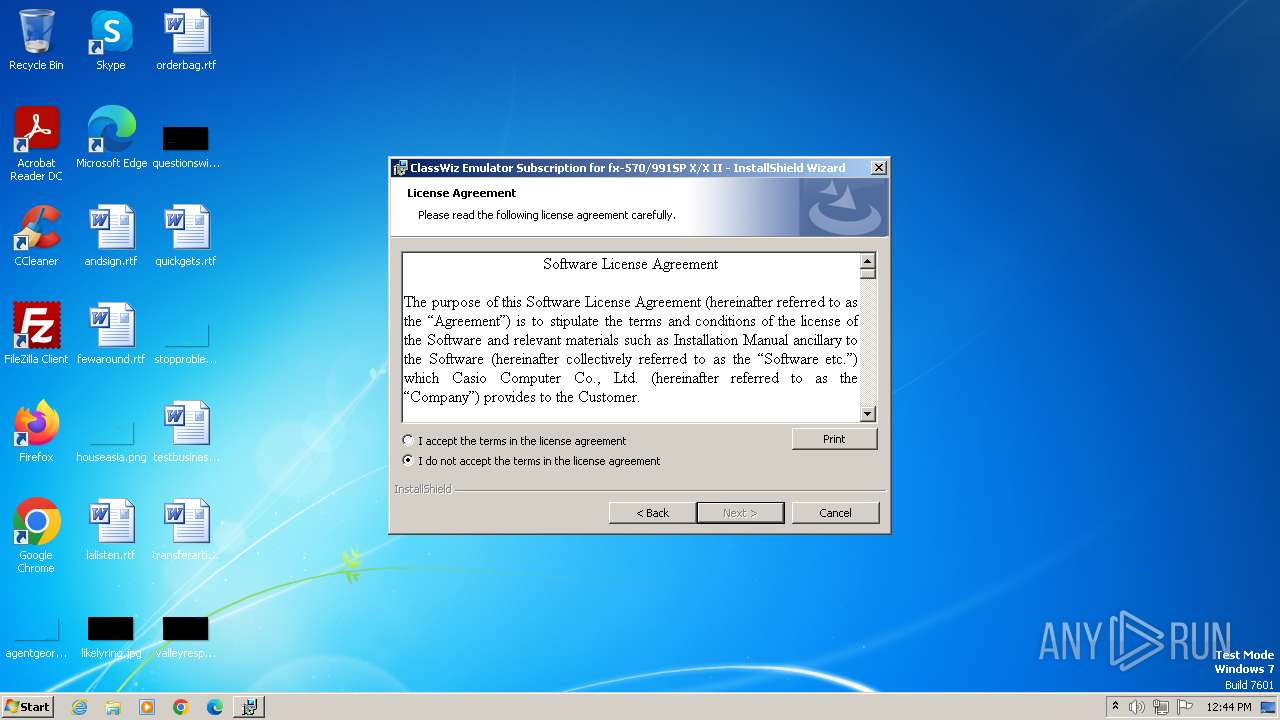This screenshot has height=720, width=1280.
Task: Open the Action Center flag icon
Action: [x=1185, y=707]
